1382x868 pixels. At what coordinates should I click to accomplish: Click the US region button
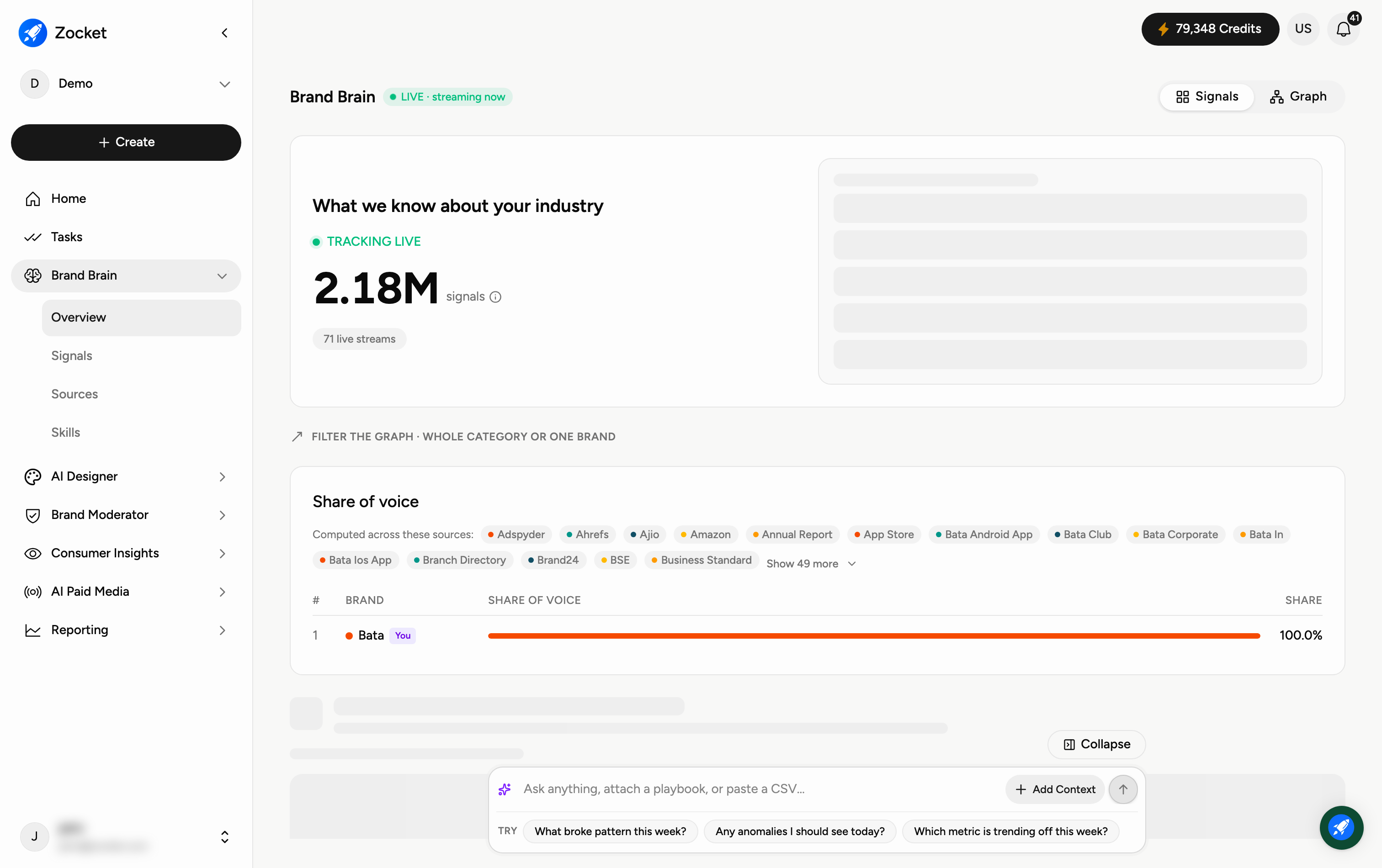(x=1303, y=29)
